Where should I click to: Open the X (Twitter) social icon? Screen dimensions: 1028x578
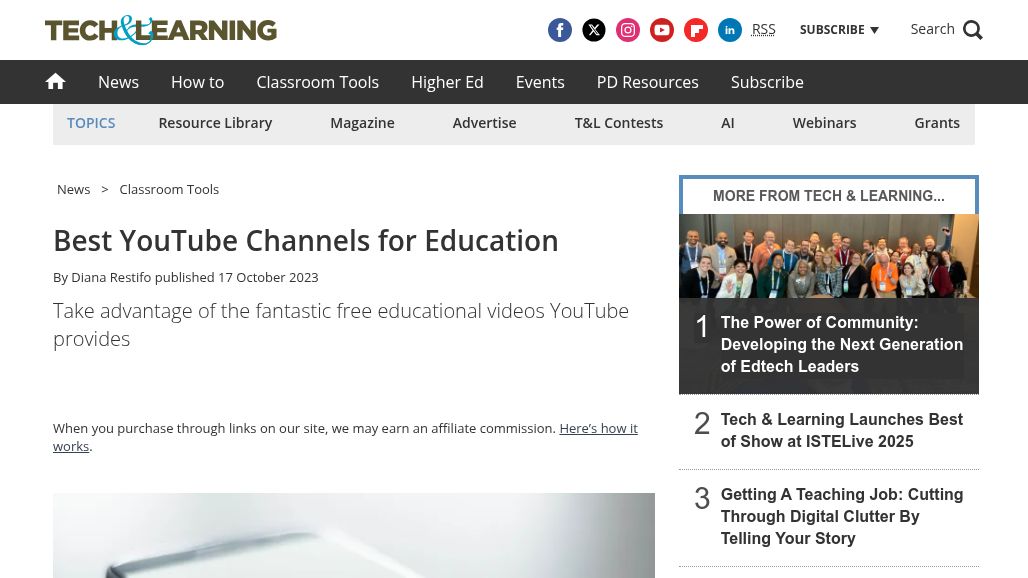[593, 30]
